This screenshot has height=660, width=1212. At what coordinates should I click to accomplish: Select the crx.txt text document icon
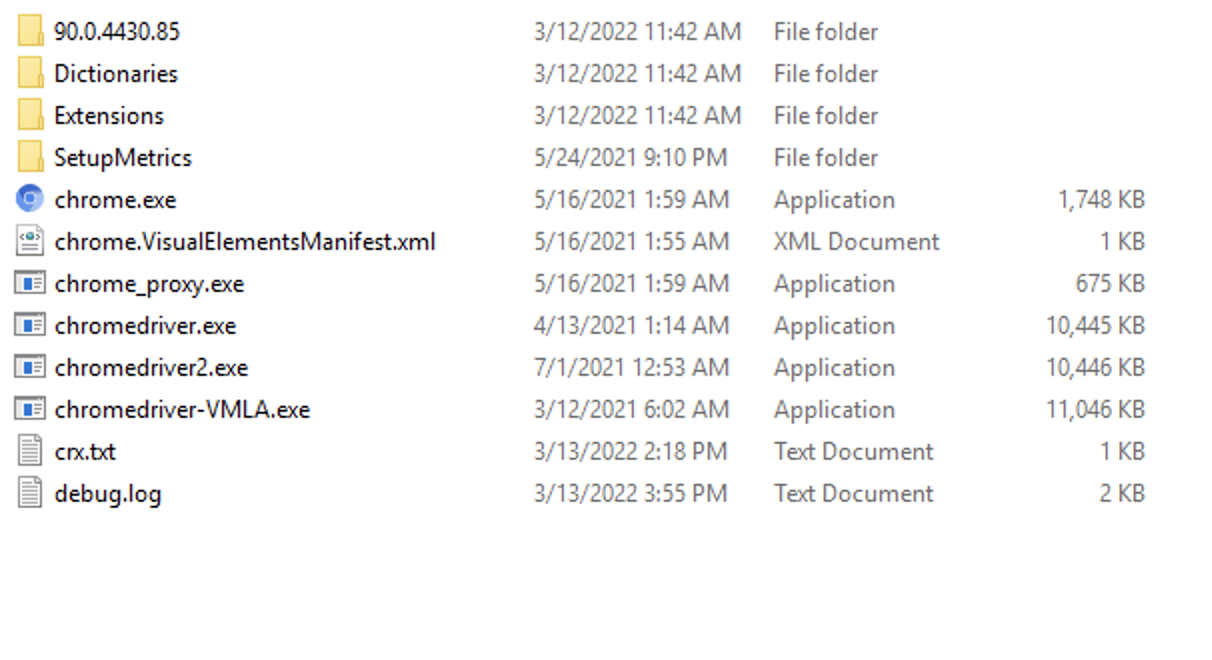click(x=30, y=451)
